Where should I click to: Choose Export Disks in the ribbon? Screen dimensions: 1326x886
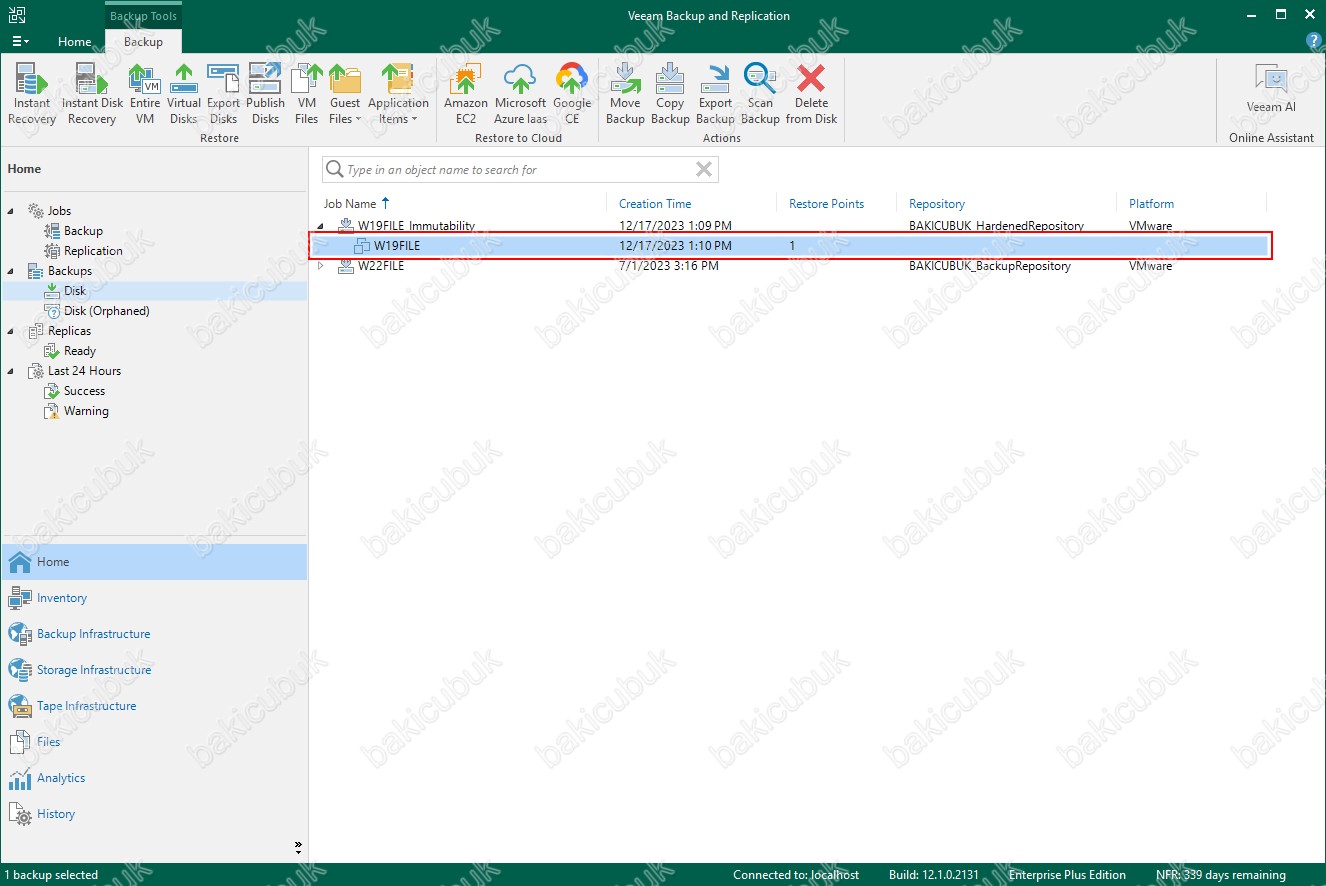pos(223,94)
